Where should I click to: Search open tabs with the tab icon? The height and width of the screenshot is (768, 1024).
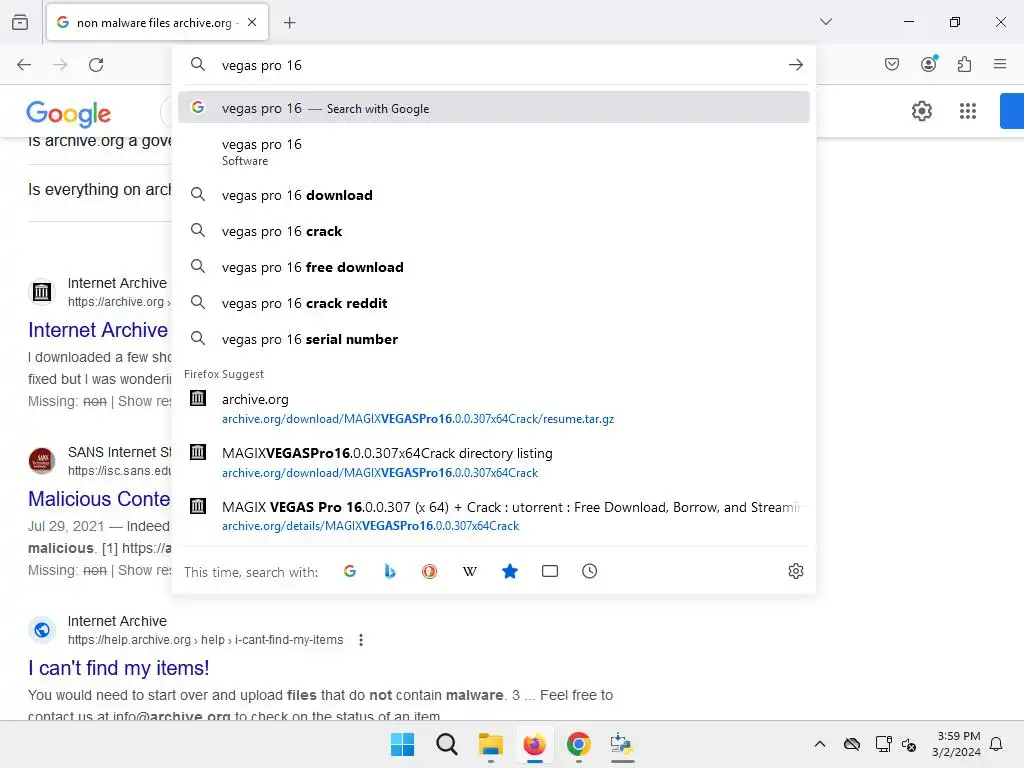click(550, 571)
